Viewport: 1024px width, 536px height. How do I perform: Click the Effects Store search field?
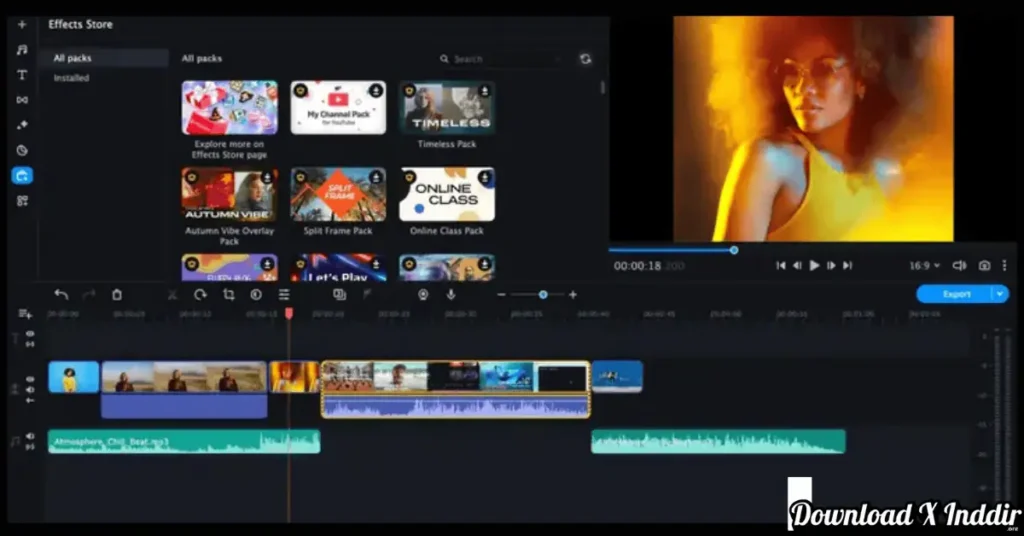[x=501, y=59]
